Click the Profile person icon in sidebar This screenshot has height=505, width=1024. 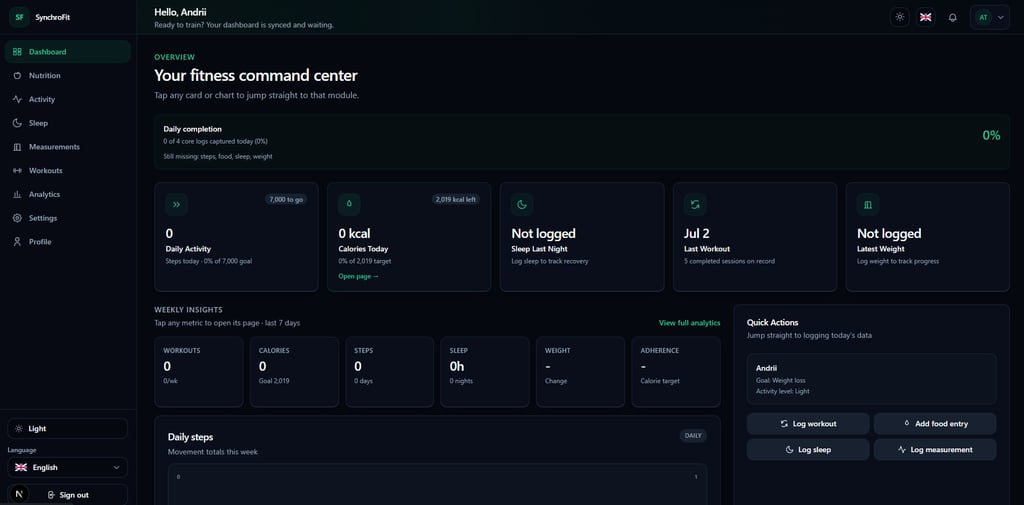coord(17,242)
